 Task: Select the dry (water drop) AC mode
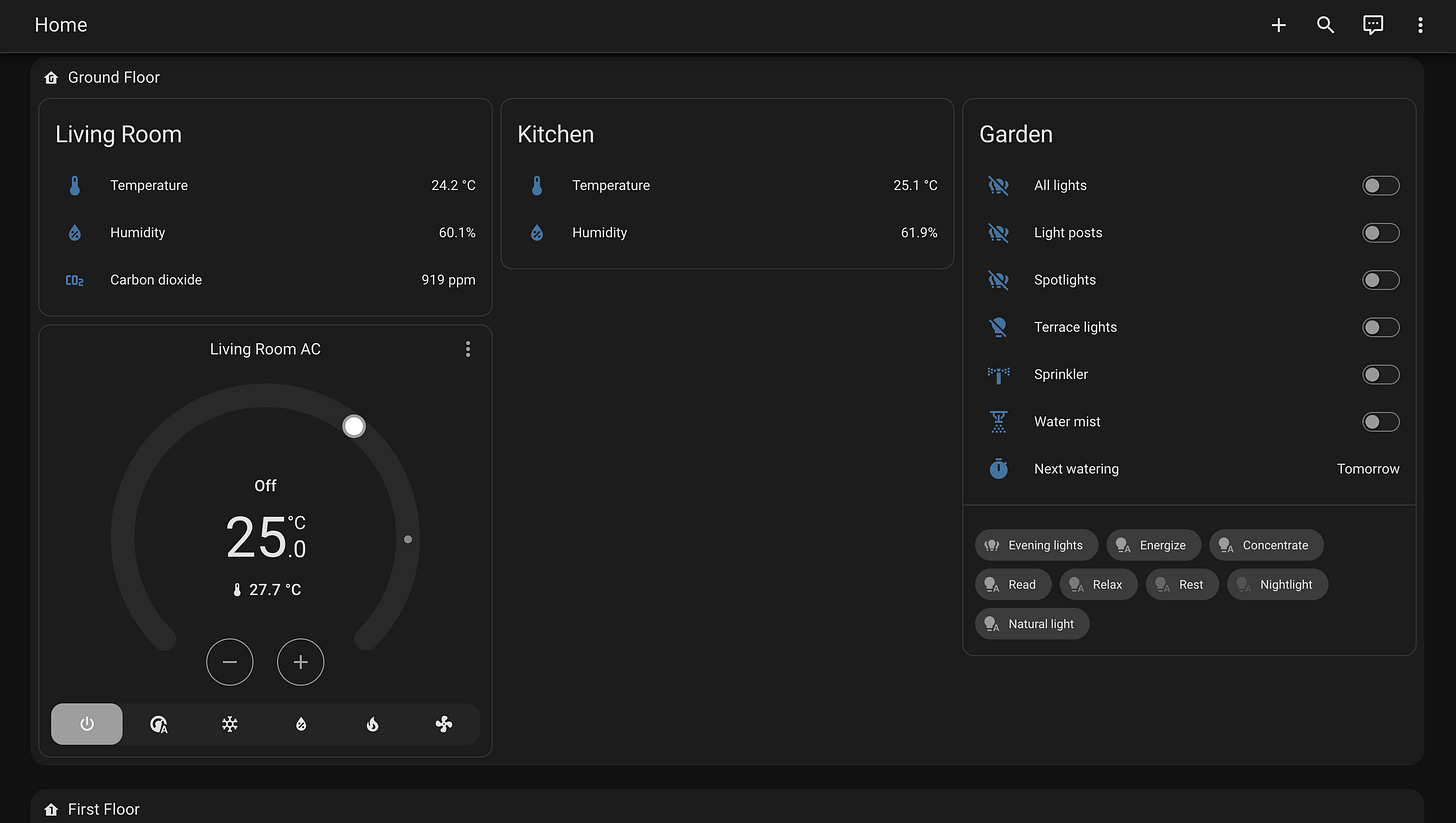[301, 724]
